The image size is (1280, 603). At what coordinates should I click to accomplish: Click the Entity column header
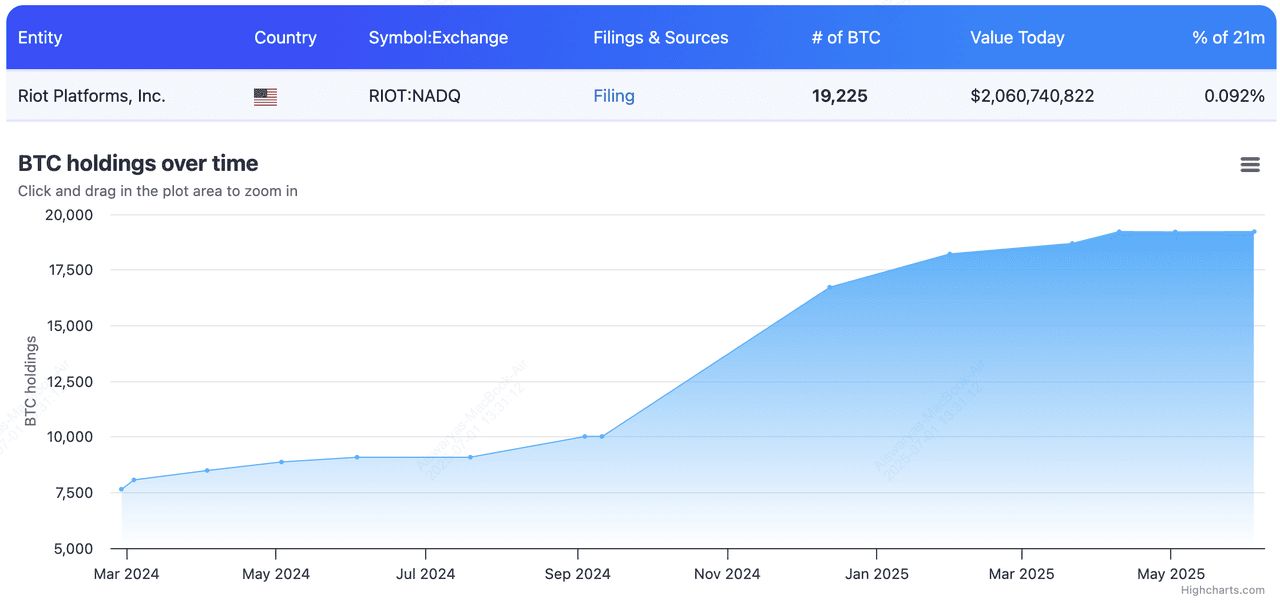pyautogui.click(x=40, y=37)
